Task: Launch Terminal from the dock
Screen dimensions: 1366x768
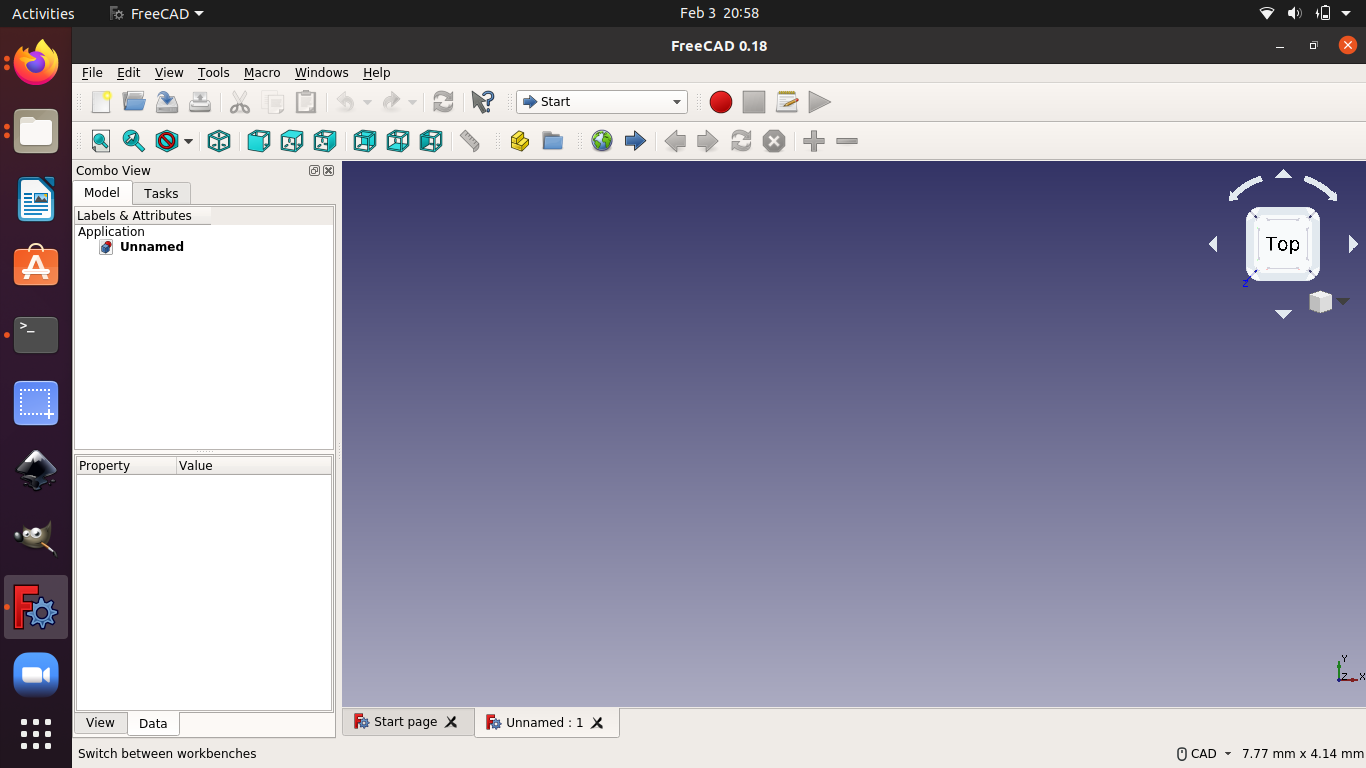Action: (37, 335)
